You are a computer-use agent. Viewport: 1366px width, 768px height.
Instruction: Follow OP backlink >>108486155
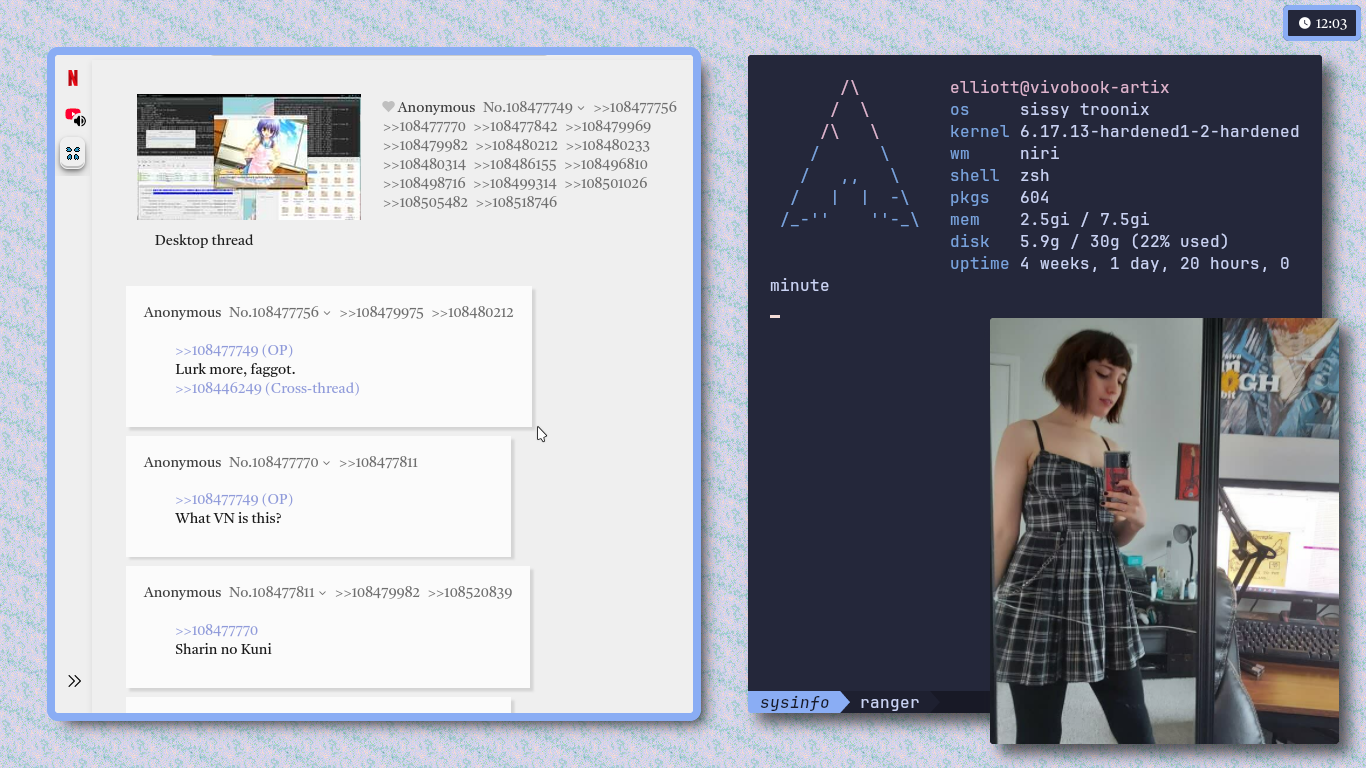515,164
